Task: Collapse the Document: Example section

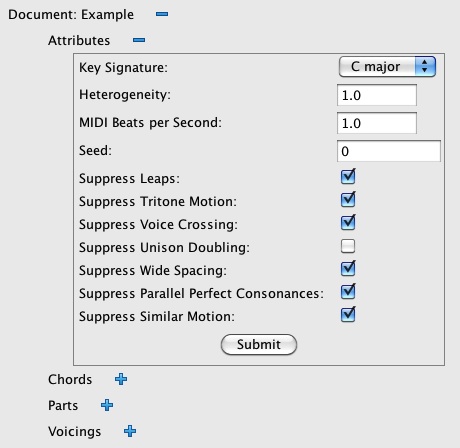Action: [162, 14]
